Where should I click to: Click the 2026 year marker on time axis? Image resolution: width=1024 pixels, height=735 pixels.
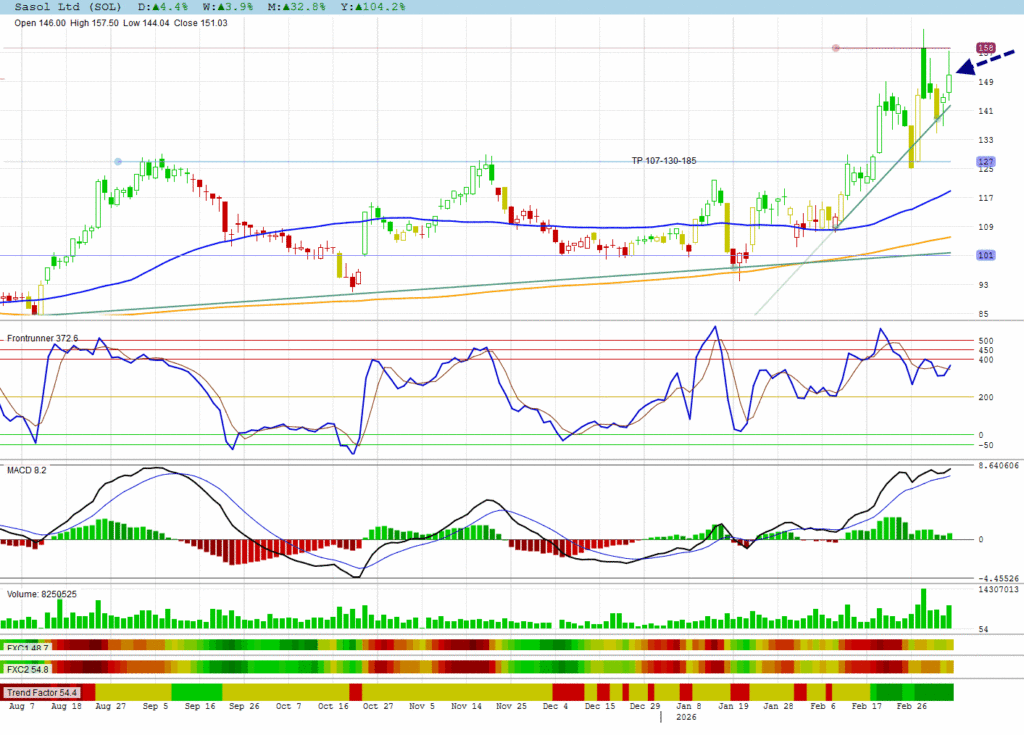tap(685, 717)
